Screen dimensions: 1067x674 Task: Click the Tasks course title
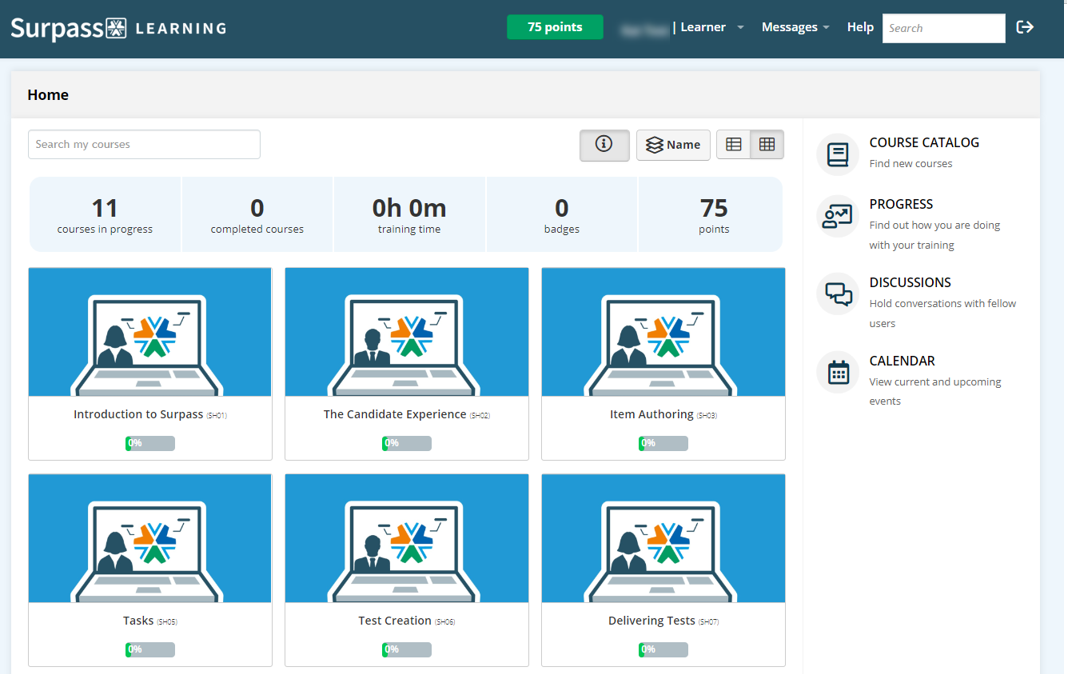(138, 620)
